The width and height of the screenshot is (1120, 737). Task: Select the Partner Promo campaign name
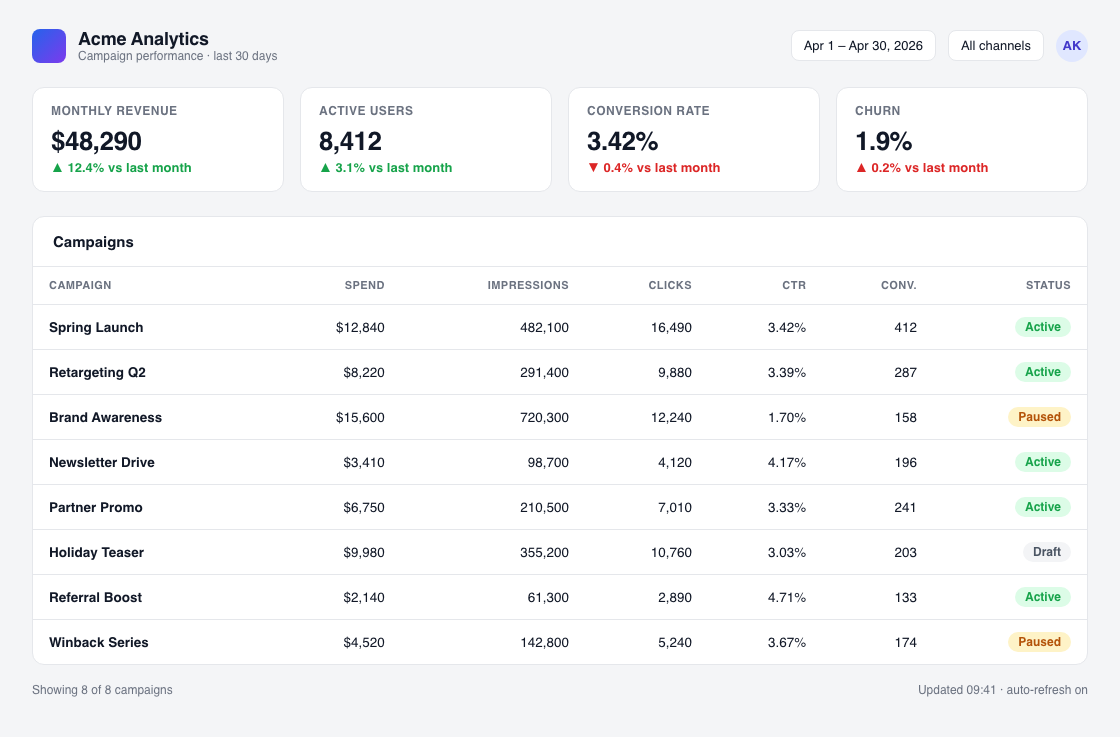pos(96,507)
